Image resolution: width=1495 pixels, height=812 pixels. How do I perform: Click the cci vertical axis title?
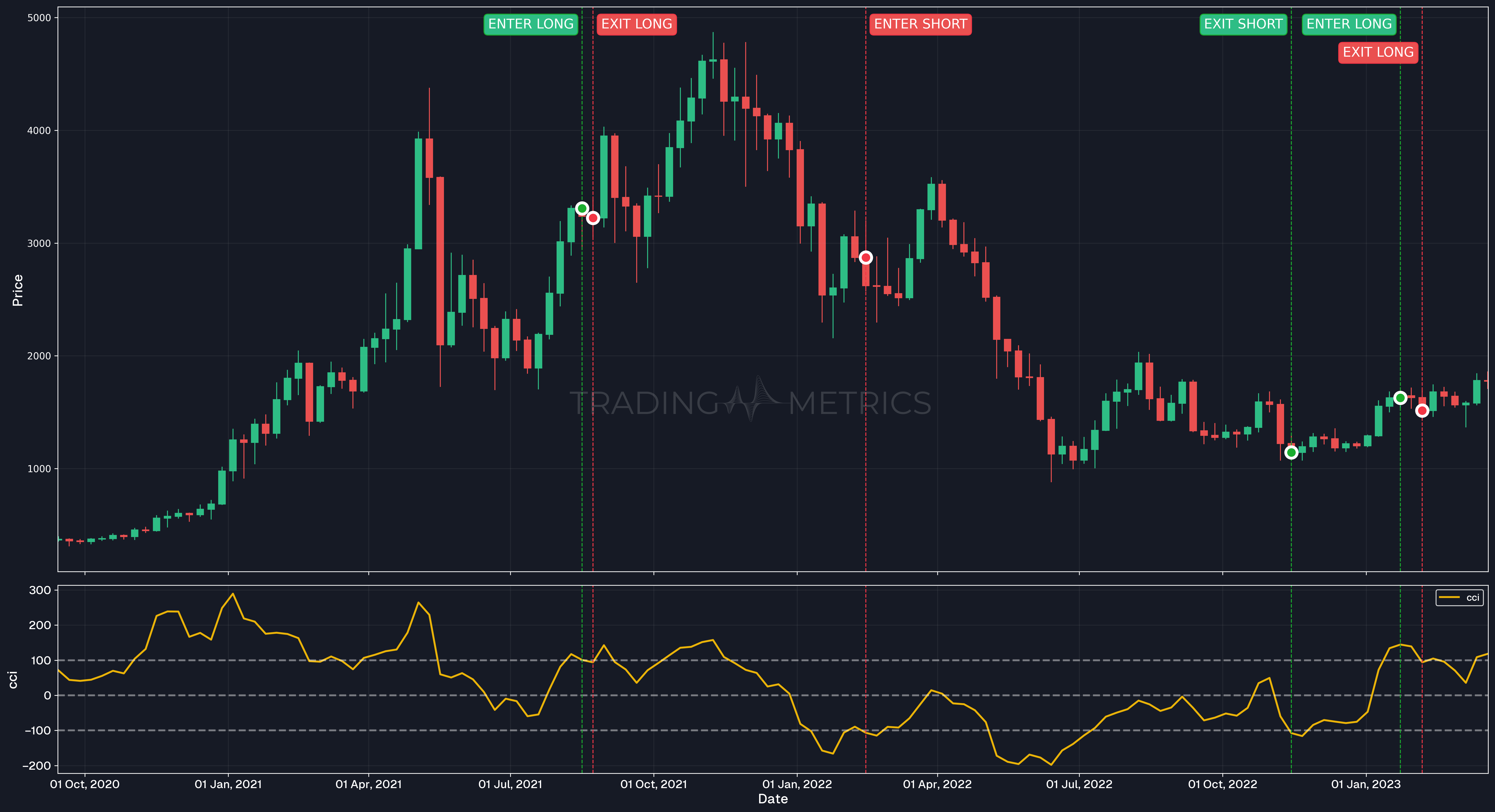13,680
